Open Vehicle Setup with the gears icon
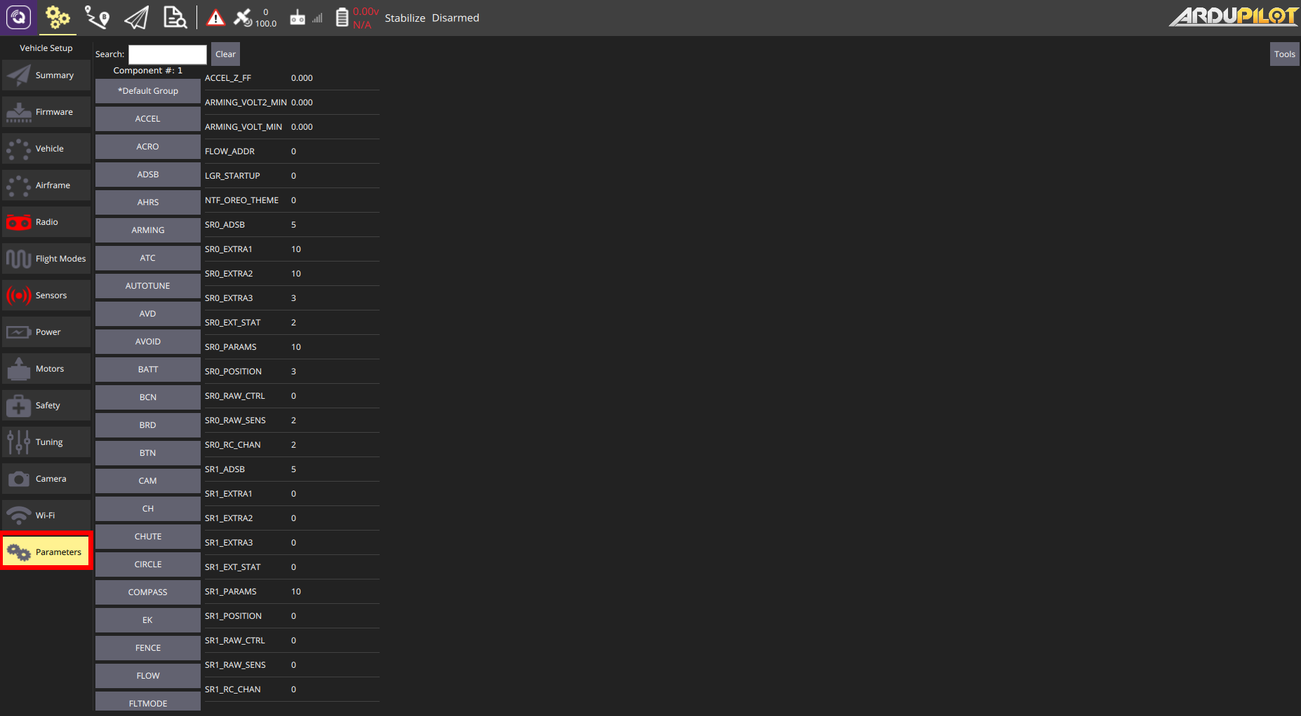The width and height of the screenshot is (1301, 716). click(57, 17)
